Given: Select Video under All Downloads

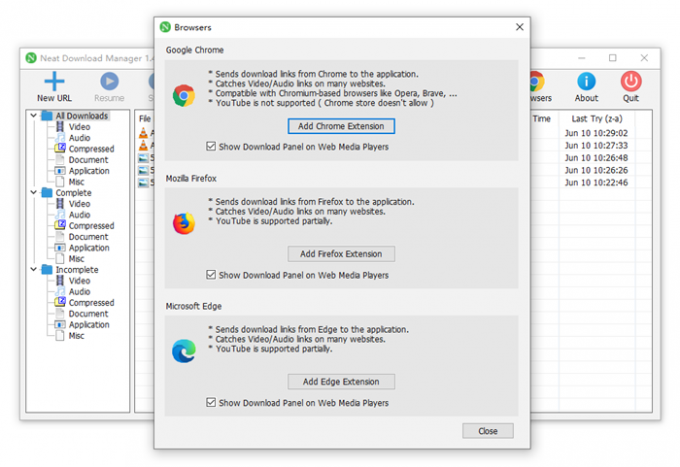Looking at the screenshot, I should coord(79,127).
